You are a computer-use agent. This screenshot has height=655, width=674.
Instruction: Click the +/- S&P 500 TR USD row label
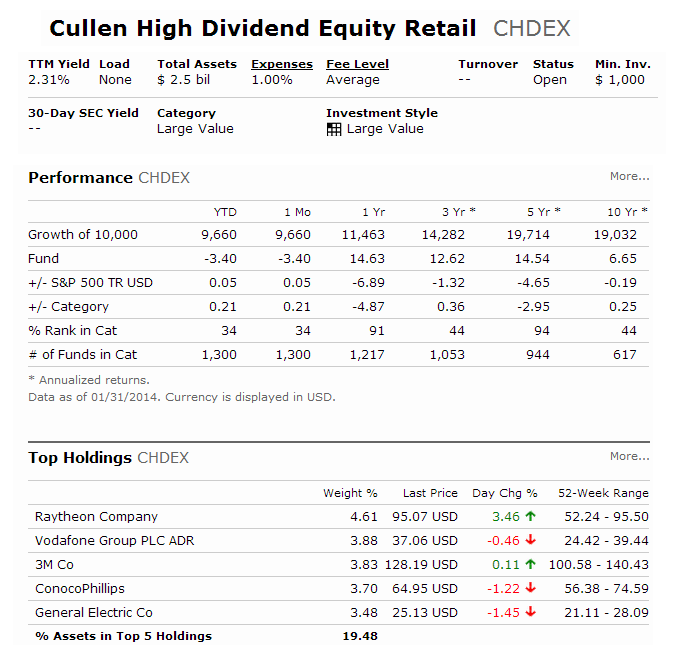coord(90,283)
